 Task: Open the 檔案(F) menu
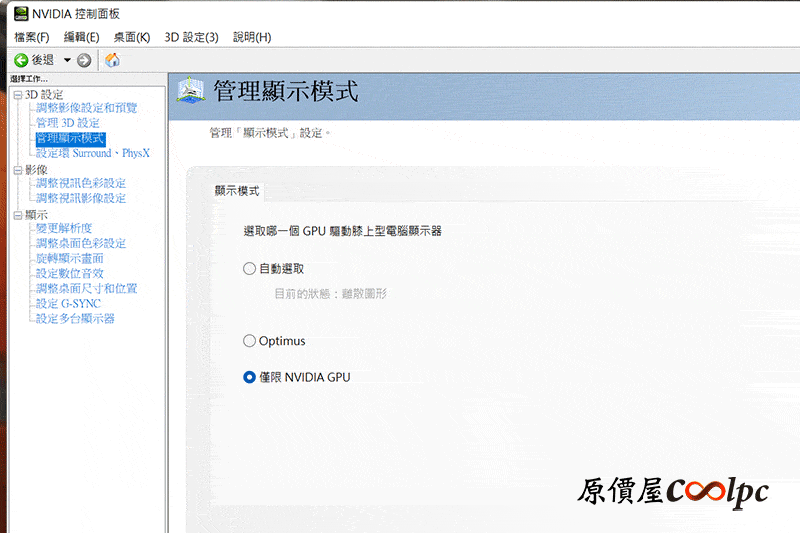(x=32, y=37)
